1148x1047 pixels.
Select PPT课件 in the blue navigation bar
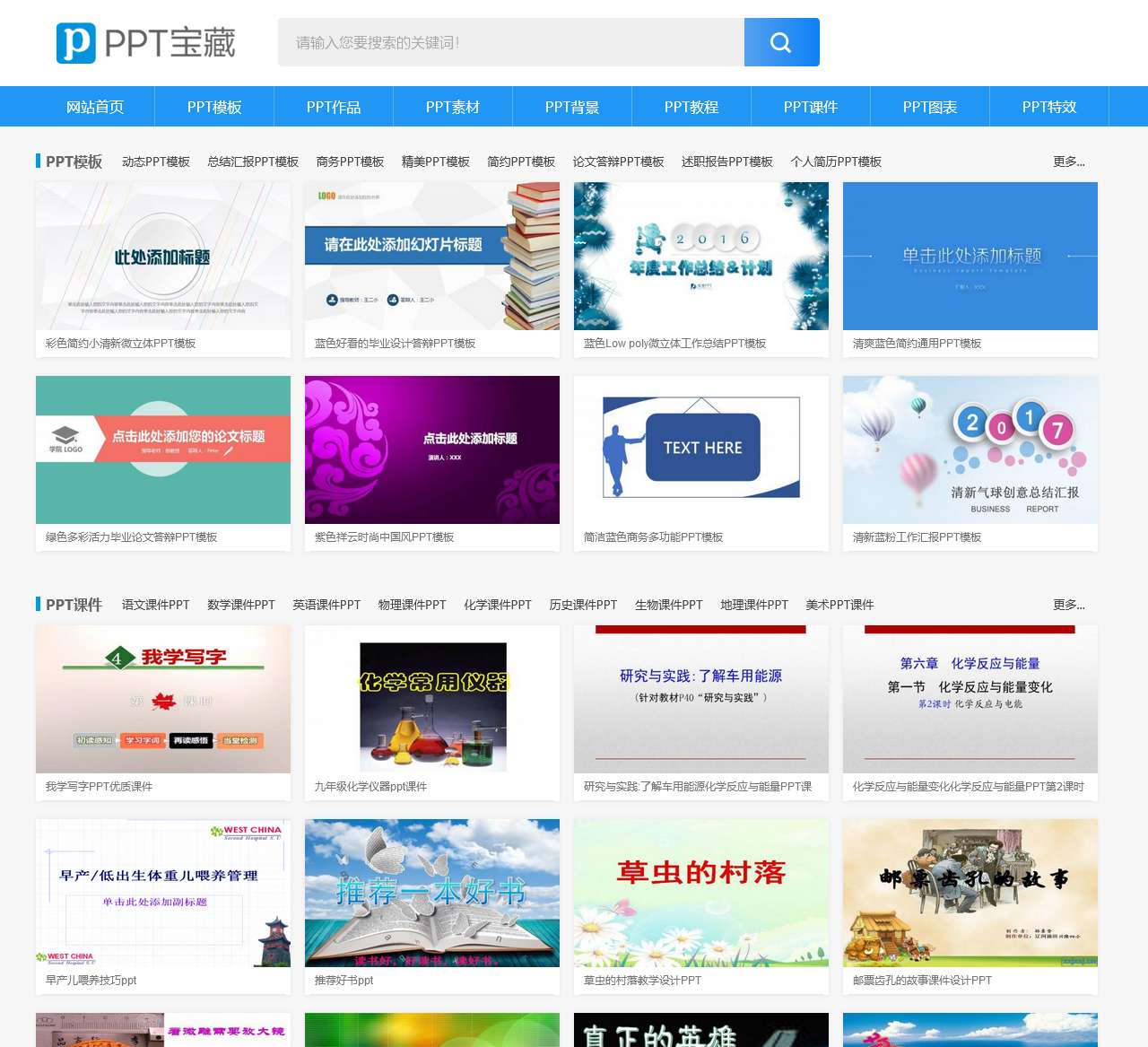(x=811, y=107)
